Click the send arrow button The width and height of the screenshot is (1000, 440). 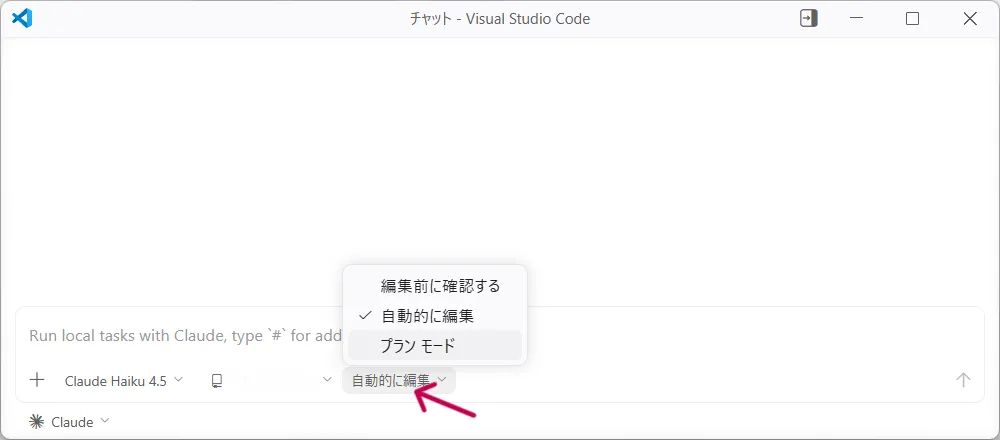click(x=963, y=380)
